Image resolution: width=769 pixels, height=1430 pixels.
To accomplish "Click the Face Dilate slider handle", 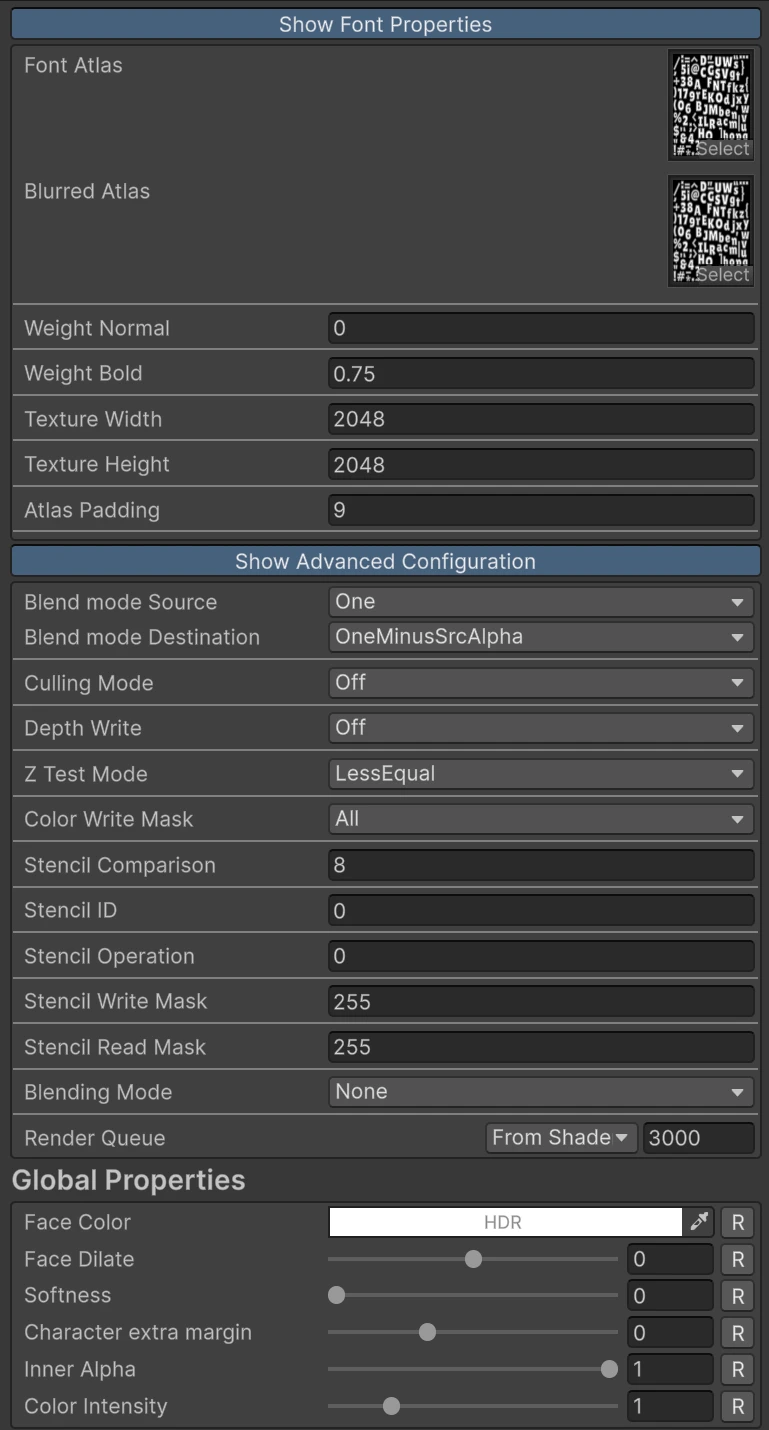I will pyautogui.click(x=473, y=1259).
